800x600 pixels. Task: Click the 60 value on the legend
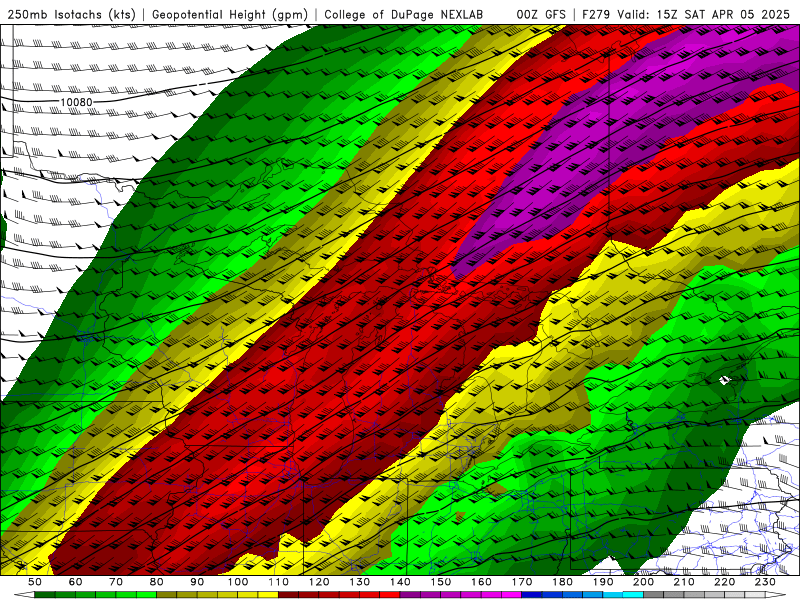(x=75, y=582)
